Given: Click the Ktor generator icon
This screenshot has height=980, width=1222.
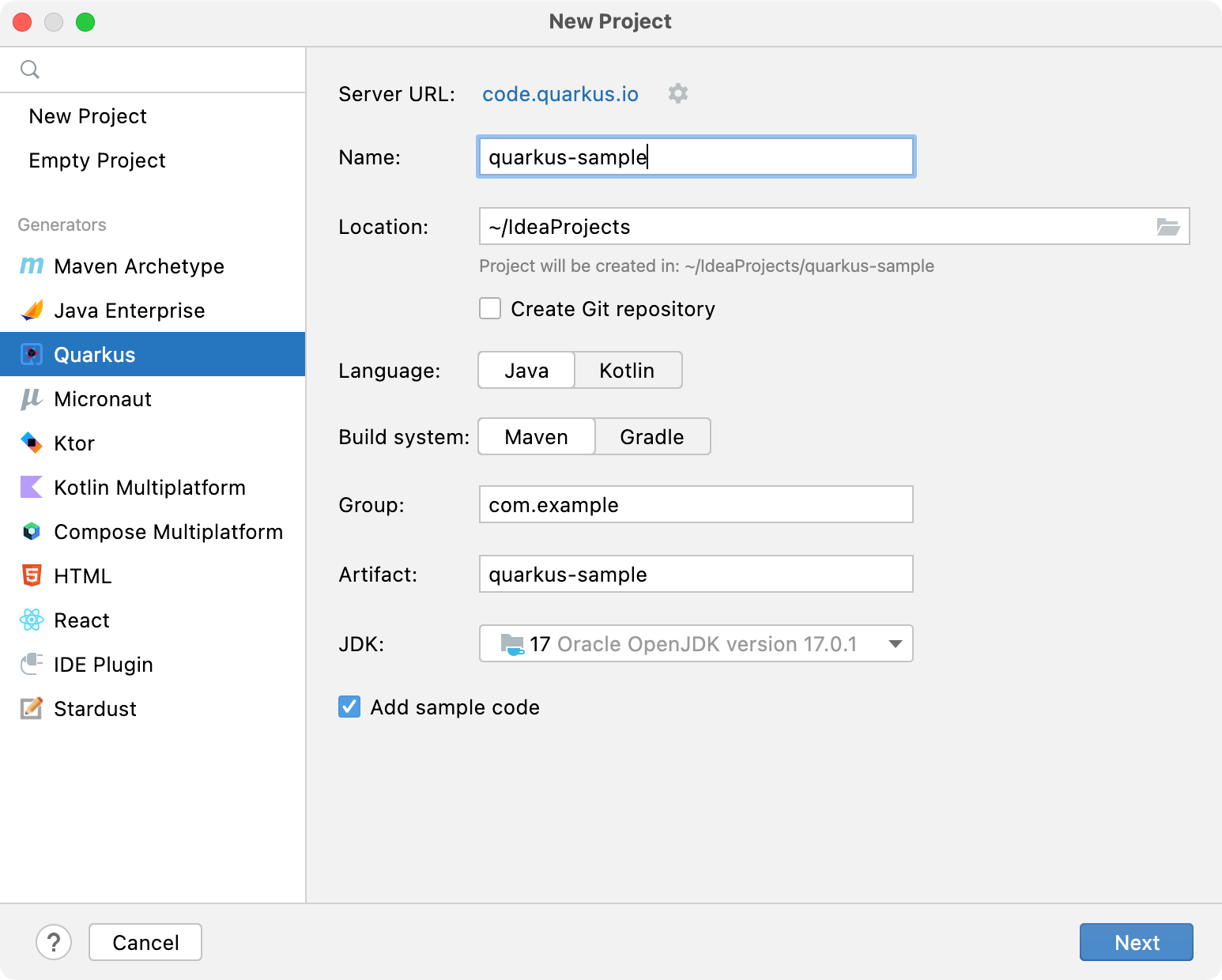Looking at the screenshot, I should 32,443.
